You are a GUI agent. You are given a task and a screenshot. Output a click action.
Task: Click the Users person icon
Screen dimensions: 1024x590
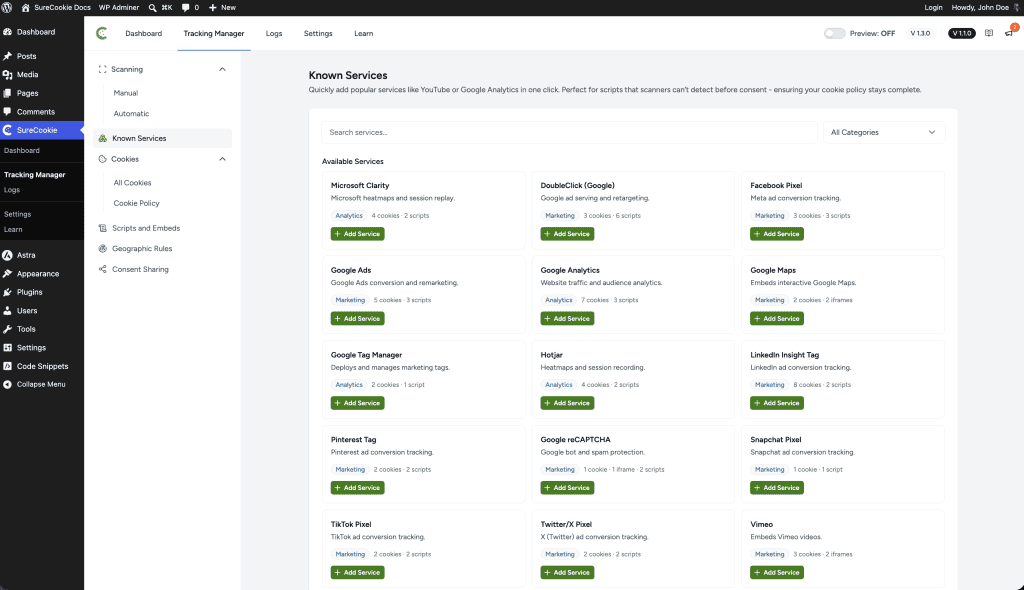pyautogui.click(x=8, y=311)
